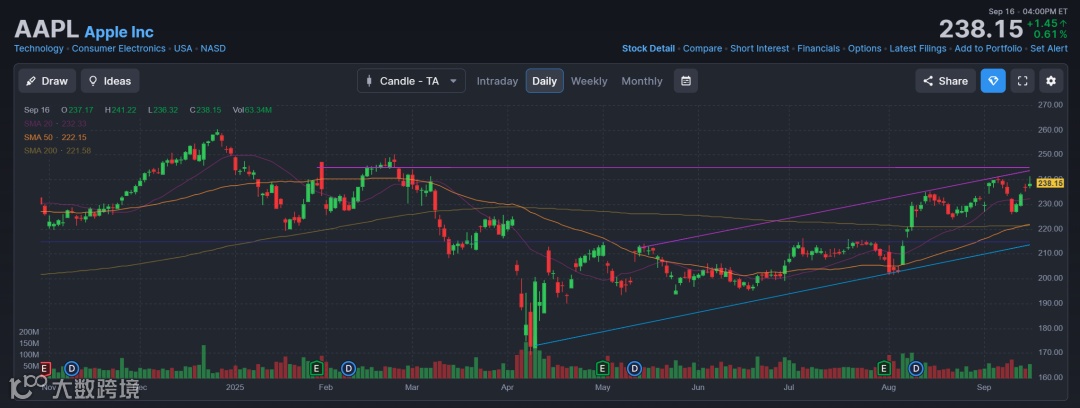Open the Financials link
The width and height of the screenshot is (1080, 408).
click(818, 49)
